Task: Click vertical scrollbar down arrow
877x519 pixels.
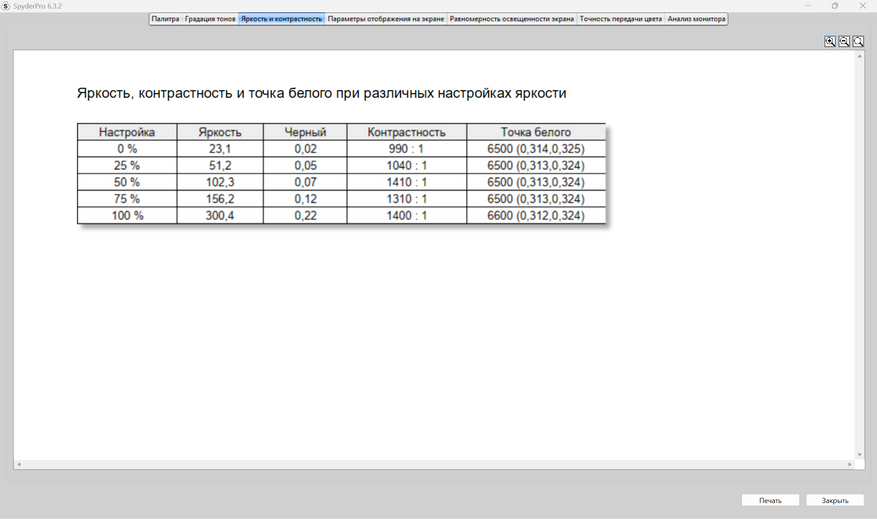Action: pos(859,455)
